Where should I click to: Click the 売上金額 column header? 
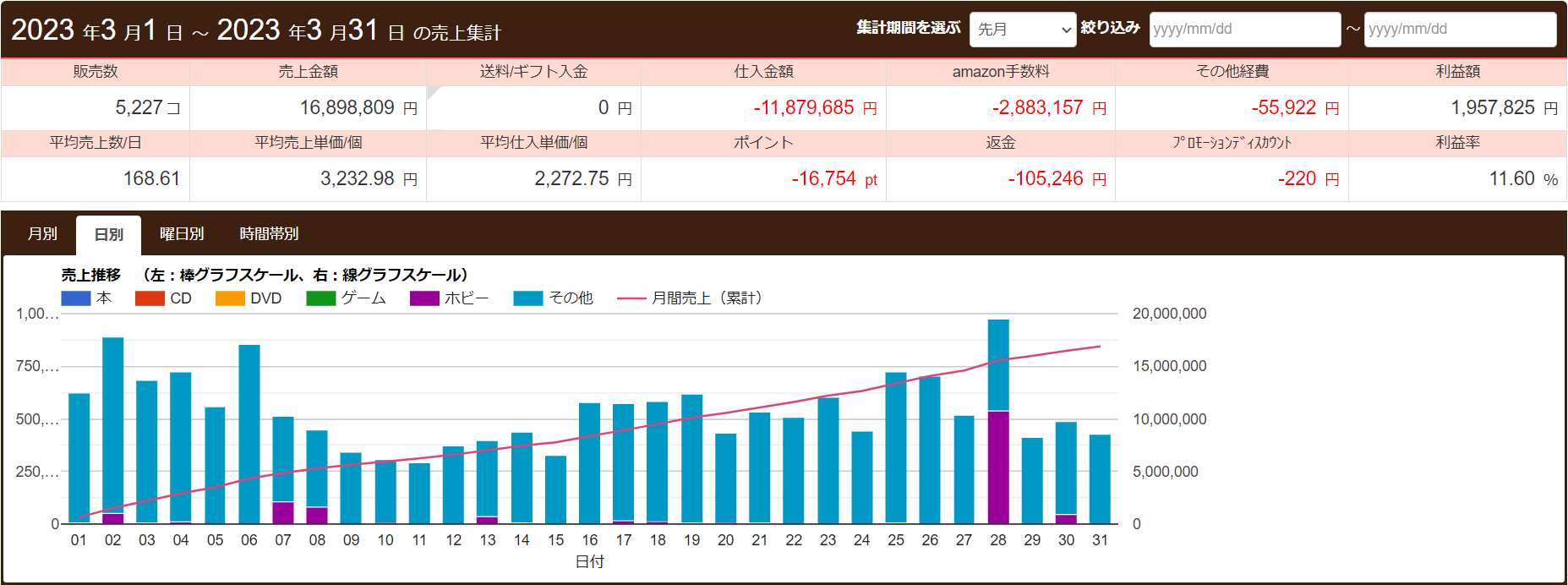click(x=308, y=72)
